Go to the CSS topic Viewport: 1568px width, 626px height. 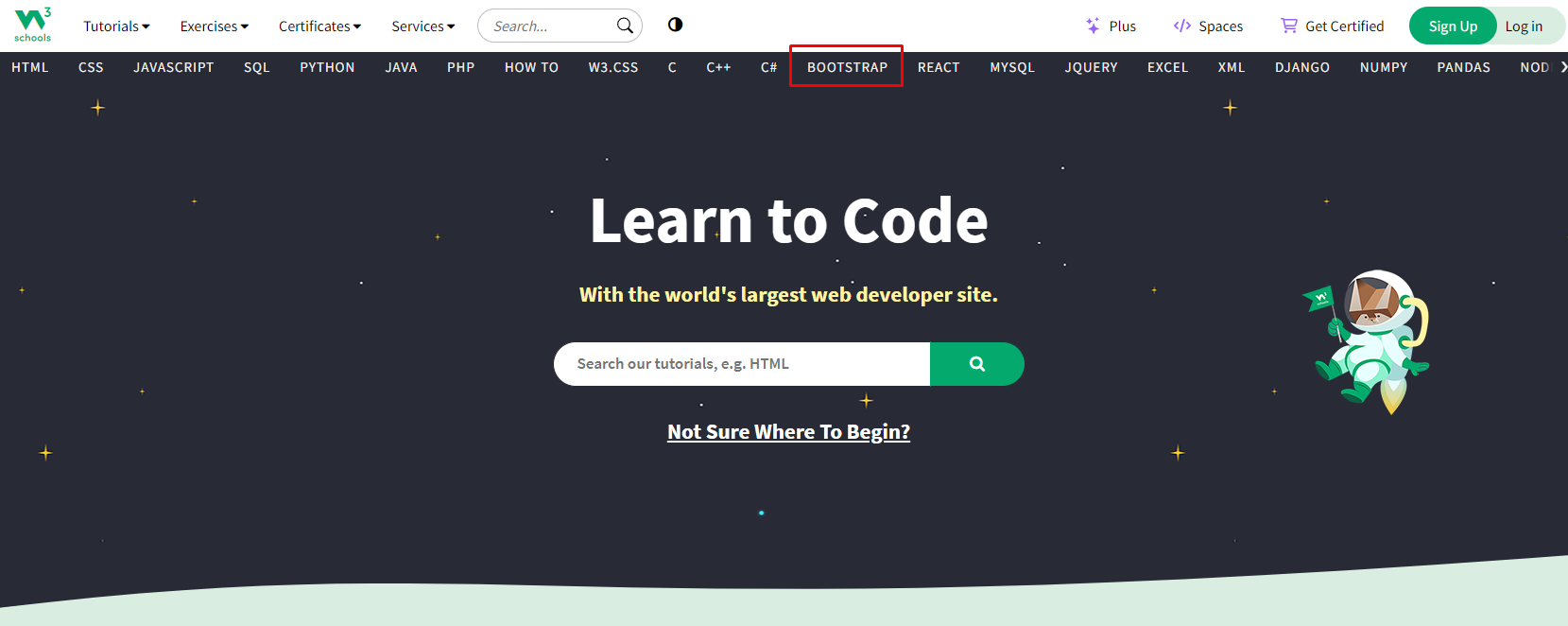click(x=91, y=67)
